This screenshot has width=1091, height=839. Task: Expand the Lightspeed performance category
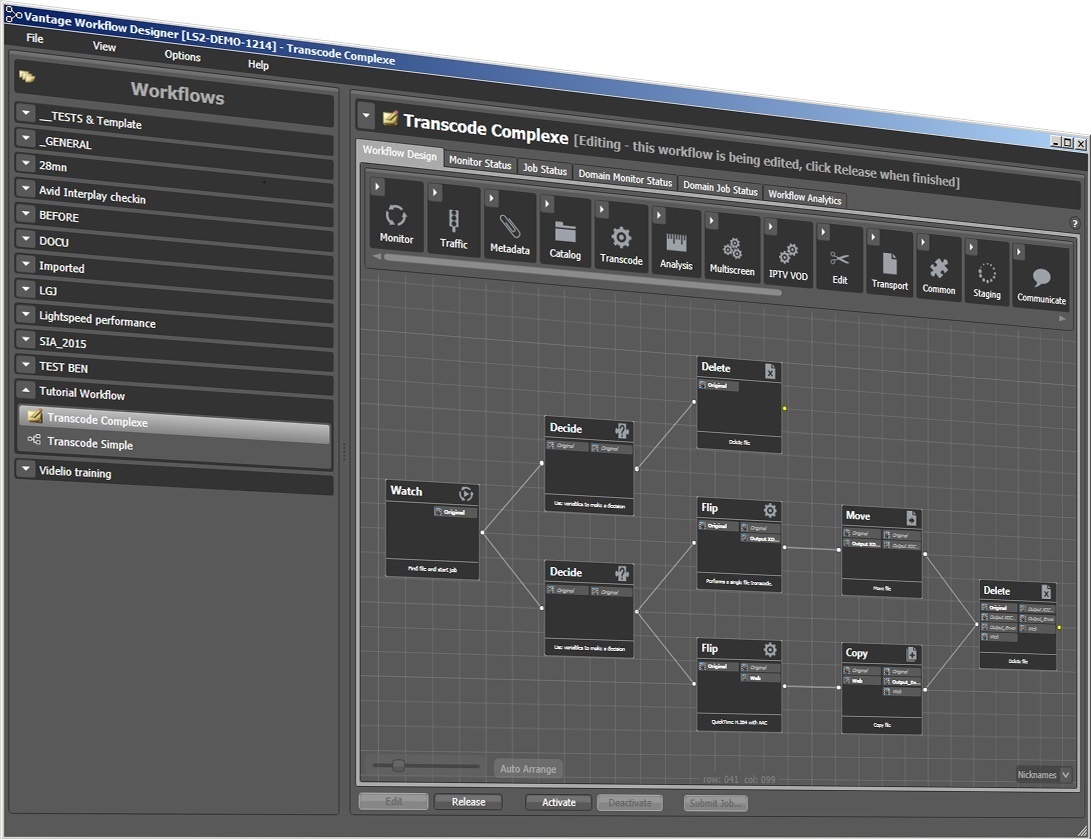26,314
